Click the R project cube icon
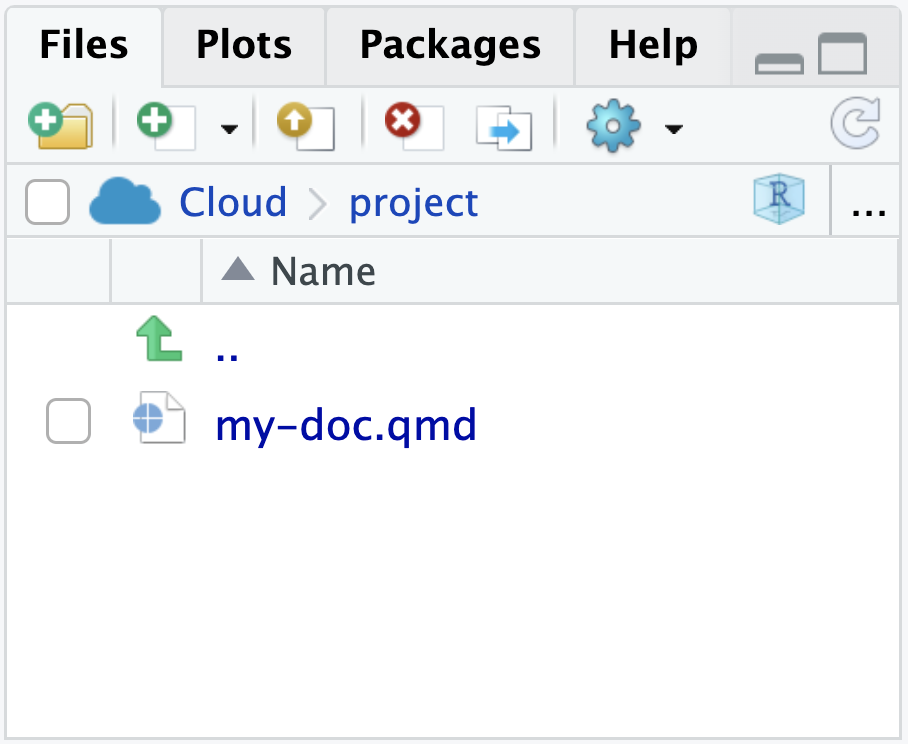This screenshot has width=908, height=744. [778, 200]
